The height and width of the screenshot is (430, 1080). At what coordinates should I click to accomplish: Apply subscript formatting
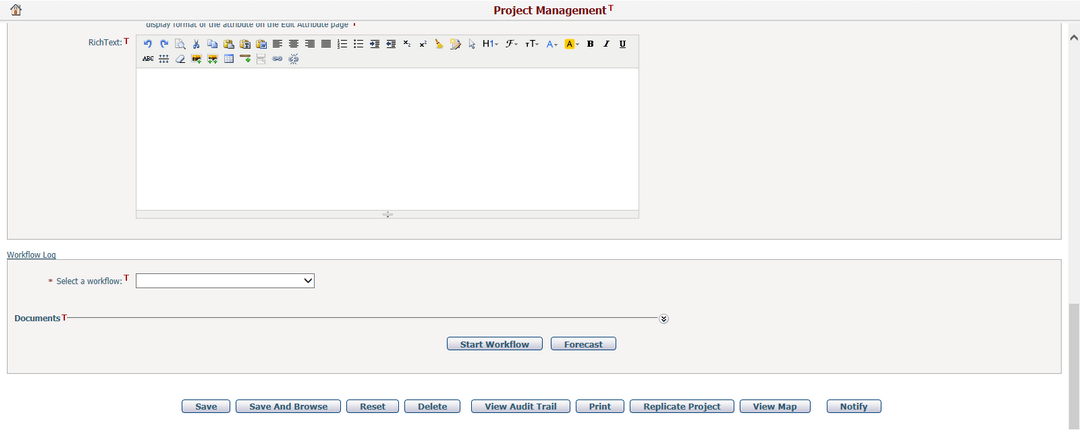click(x=407, y=43)
